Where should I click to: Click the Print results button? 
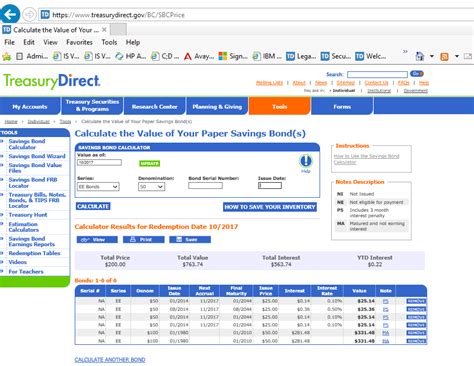tap(143, 239)
